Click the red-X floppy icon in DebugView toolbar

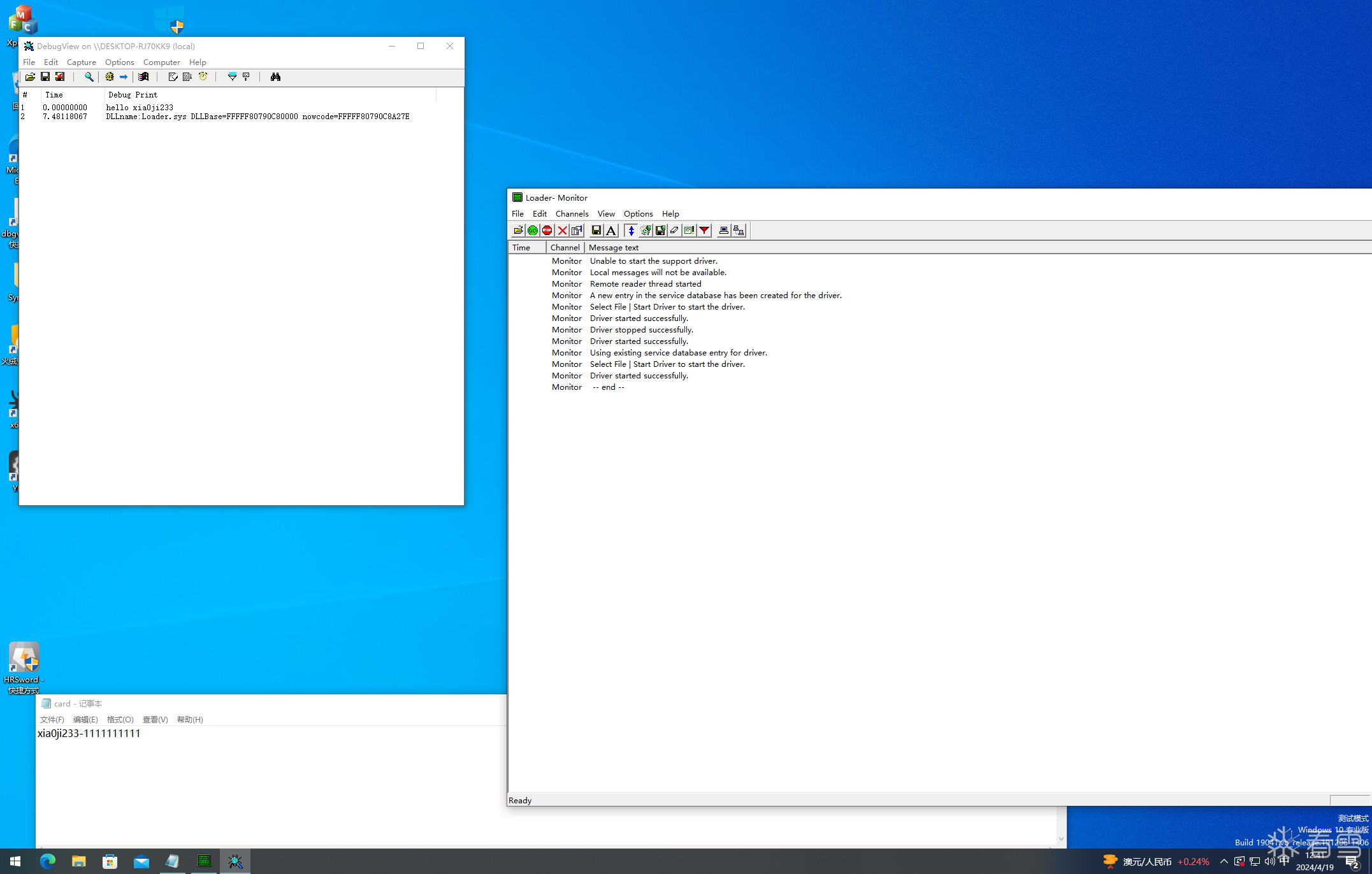(60, 77)
